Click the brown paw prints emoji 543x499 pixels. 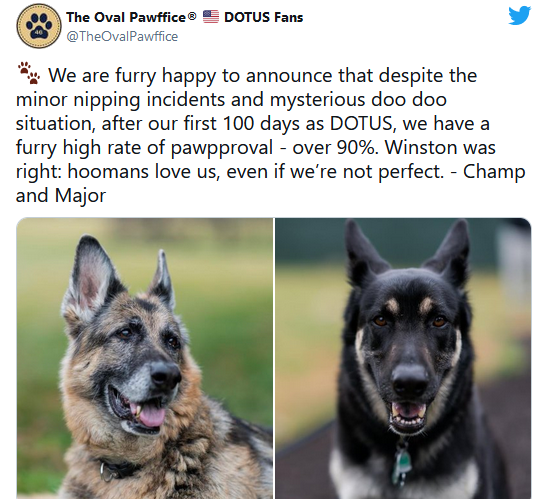coord(29,73)
